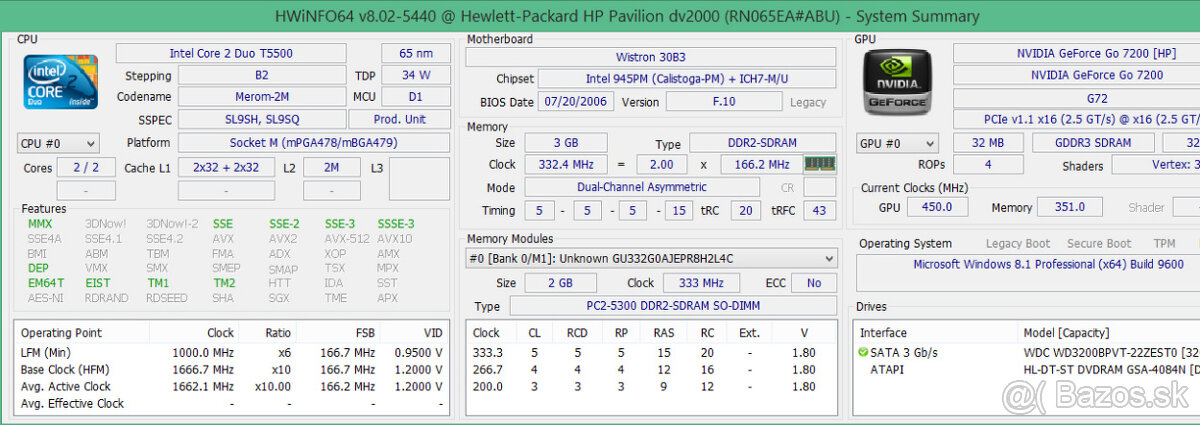The image size is (1200, 425).
Task: Click the module clock 333 MHz field
Action: coord(703,284)
